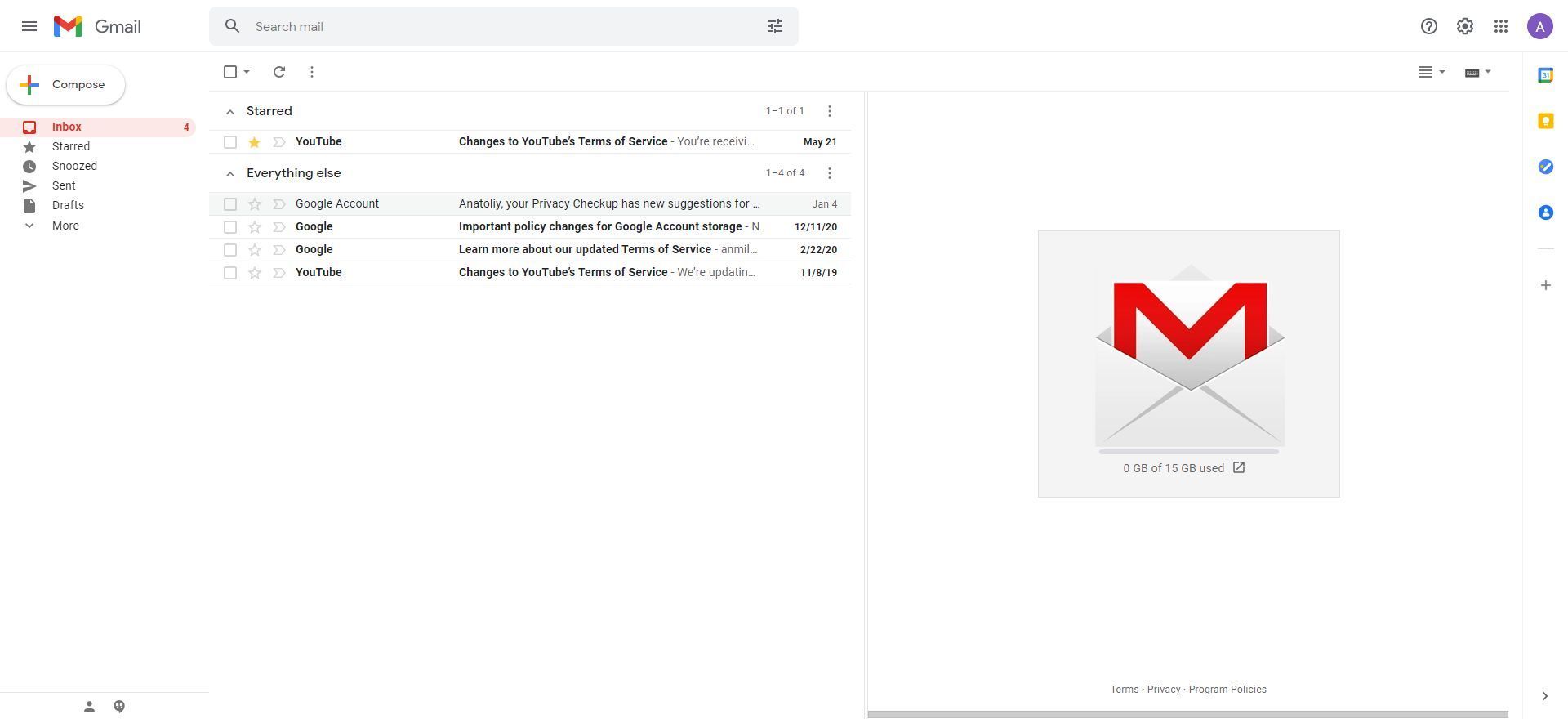Open storage details link icon
The image size is (1568, 719).
(1239, 467)
